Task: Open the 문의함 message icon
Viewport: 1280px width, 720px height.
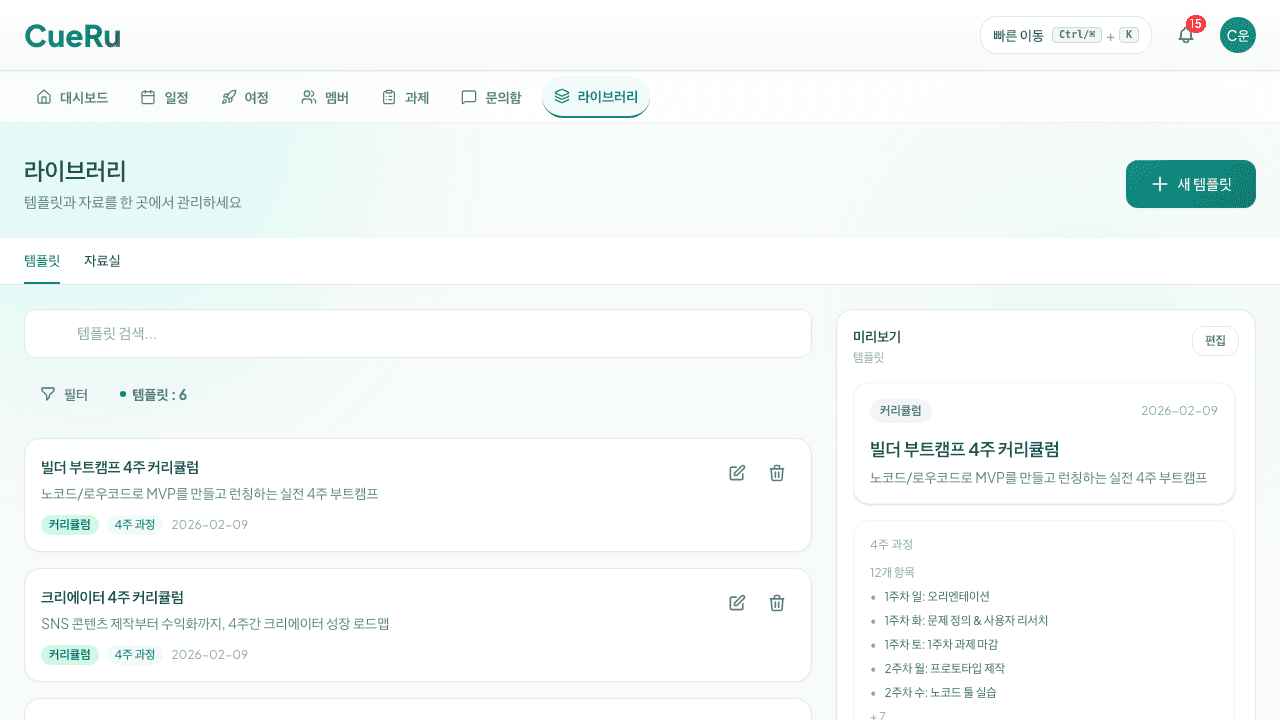Action: (468, 95)
